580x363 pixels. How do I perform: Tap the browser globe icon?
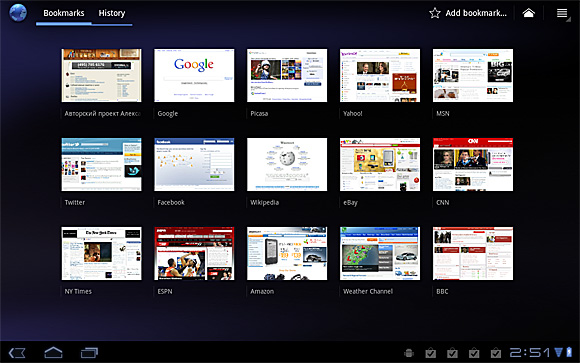(18, 13)
